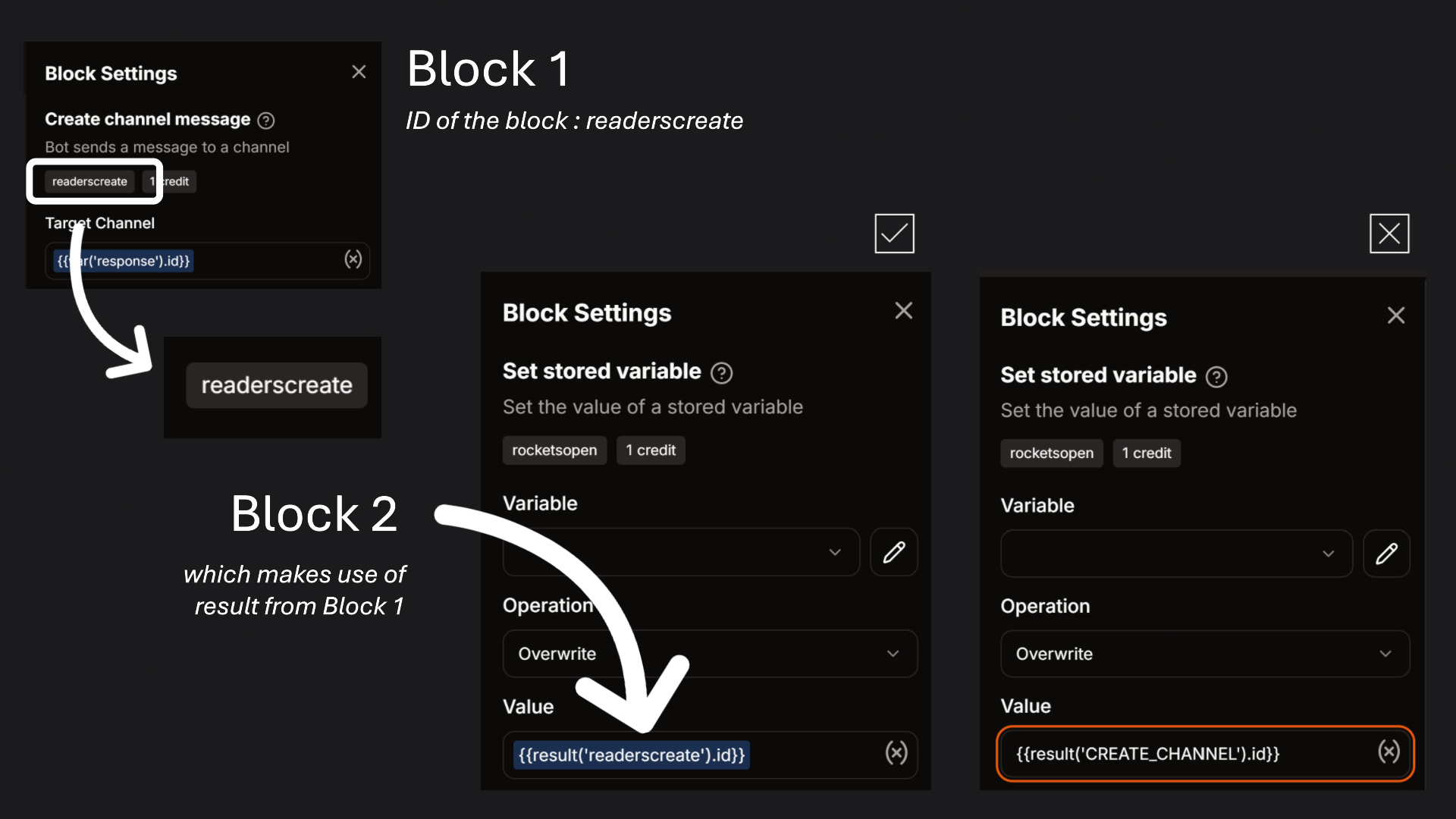The height and width of the screenshot is (819, 1456).
Task: Open Overwrite operation dropdown in right panel
Action: tap(1204, 654)
